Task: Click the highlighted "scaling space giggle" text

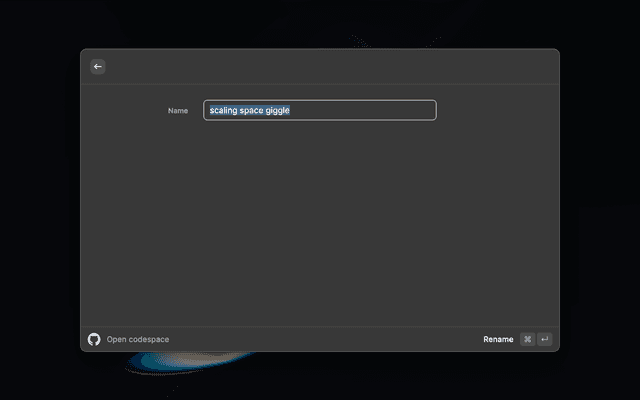Action: [x=250, y=110]
